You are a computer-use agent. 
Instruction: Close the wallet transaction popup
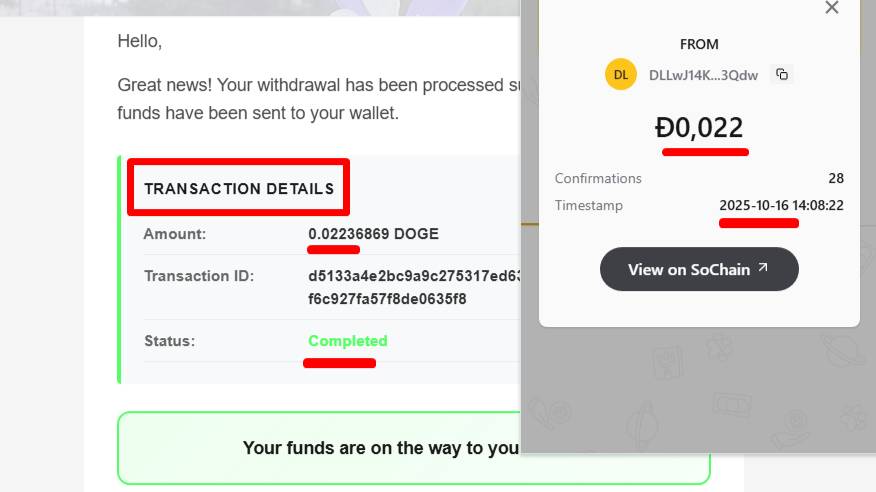[x=831, y=8]
